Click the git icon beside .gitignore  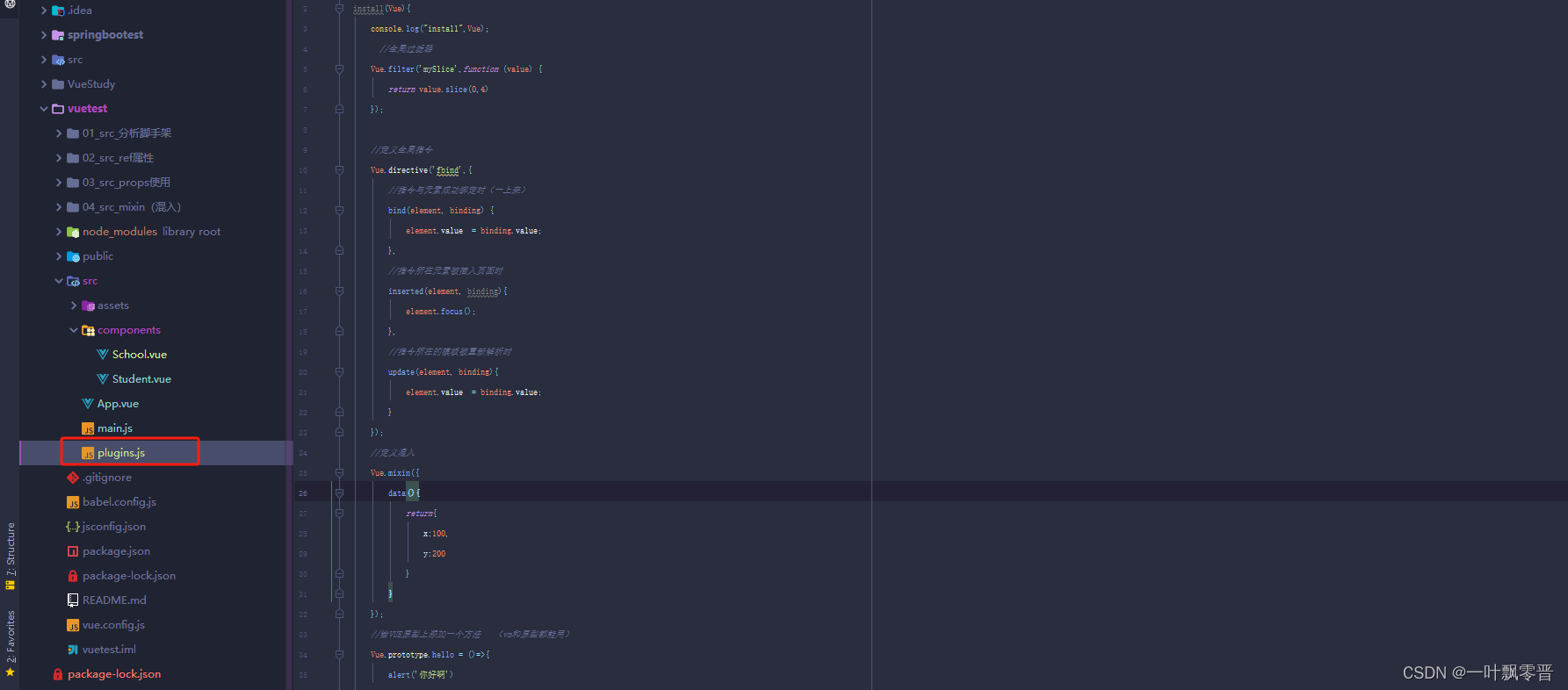73,478
